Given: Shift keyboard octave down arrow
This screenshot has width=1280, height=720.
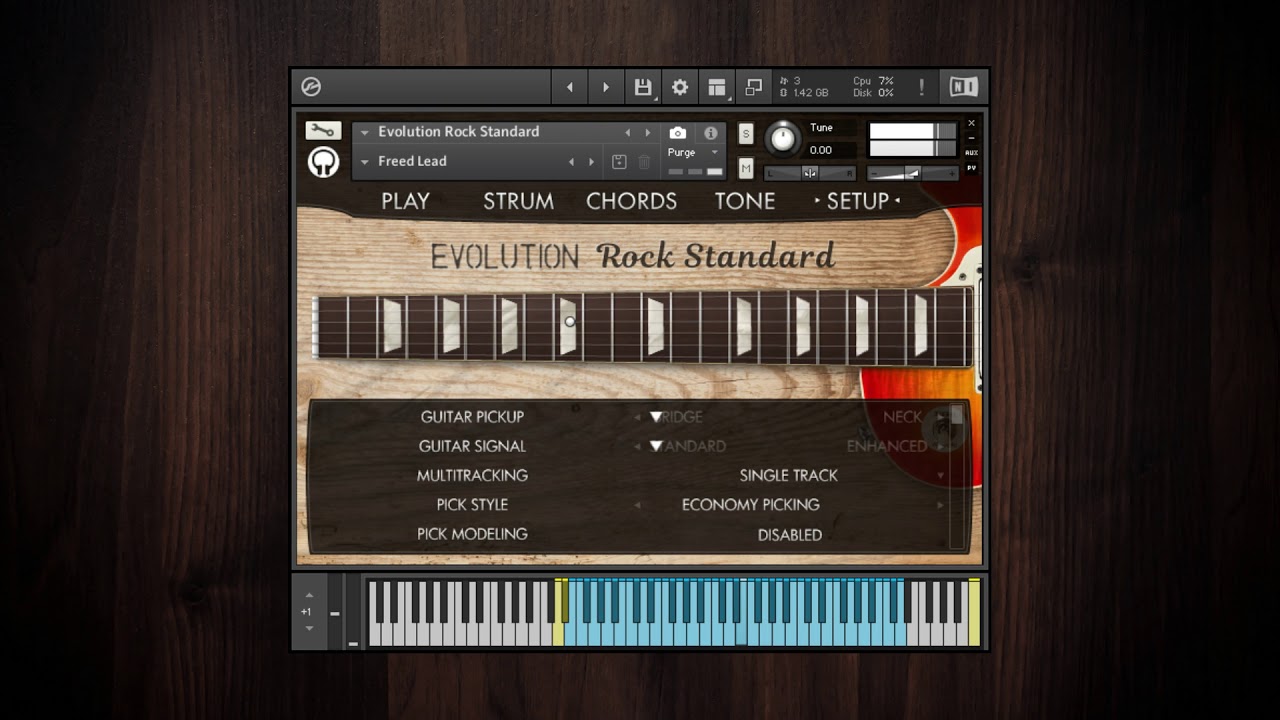Looking at the screenshot, I should tap(309, 628).
